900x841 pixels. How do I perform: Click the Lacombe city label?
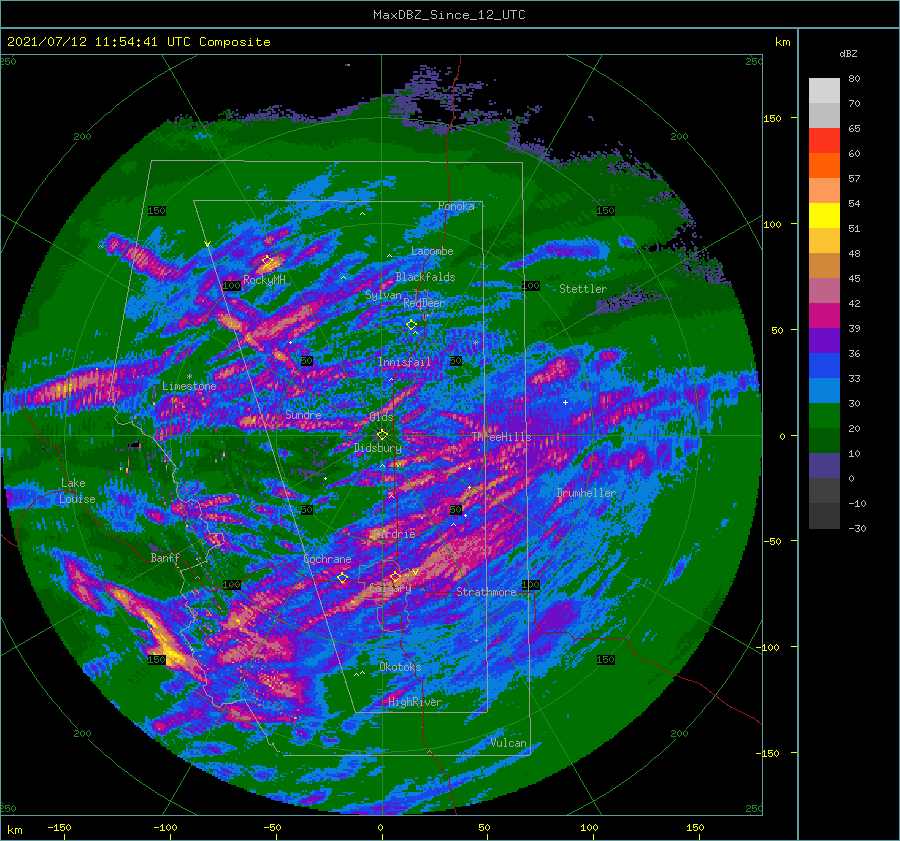pyautogui.click(x=432, y=251)
